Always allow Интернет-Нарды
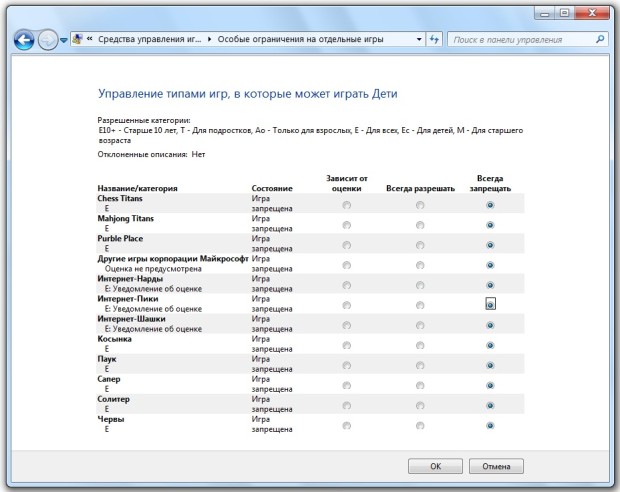The image size is (620, 492). (420, 285)
